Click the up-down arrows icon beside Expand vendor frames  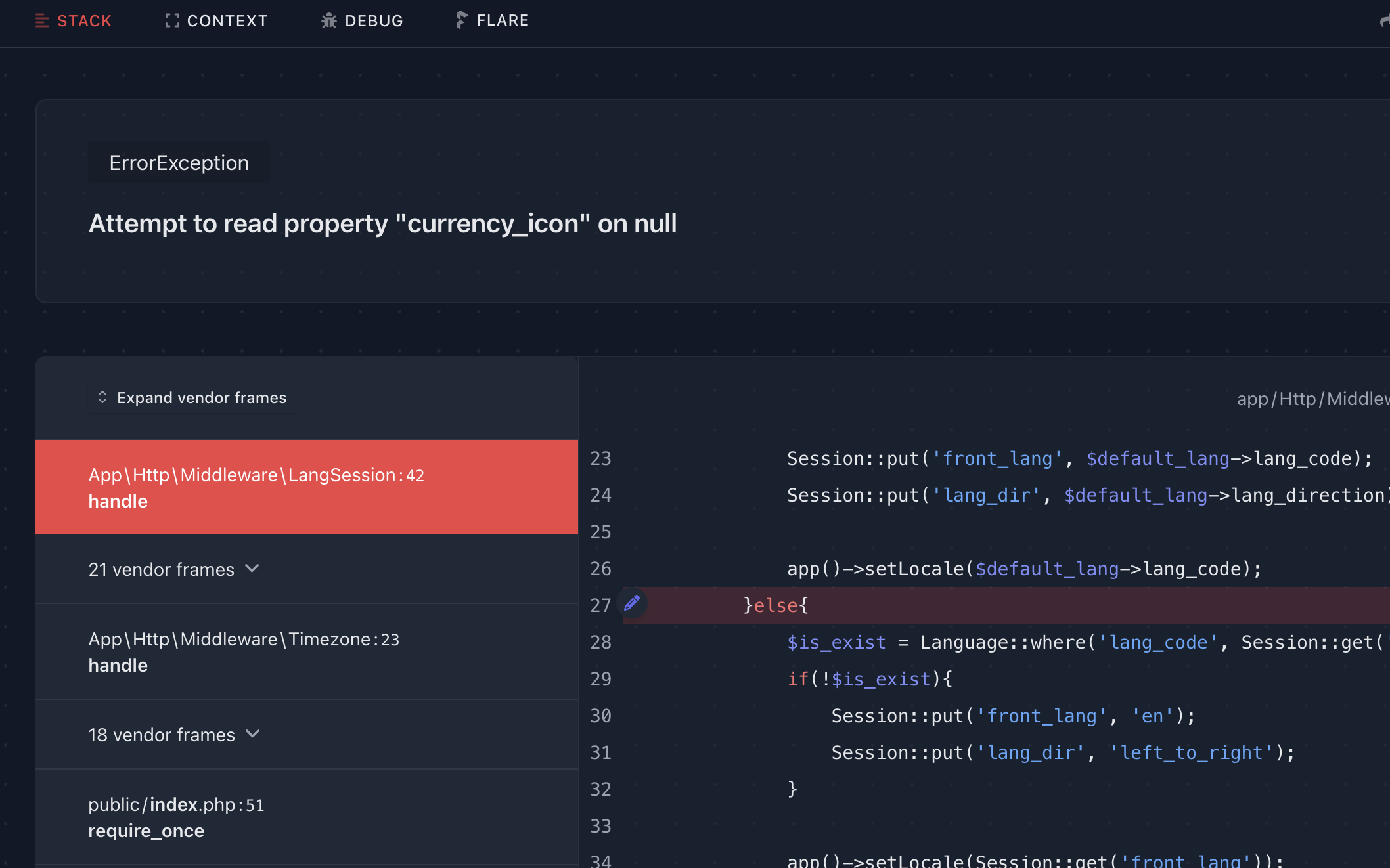point(102,397)
